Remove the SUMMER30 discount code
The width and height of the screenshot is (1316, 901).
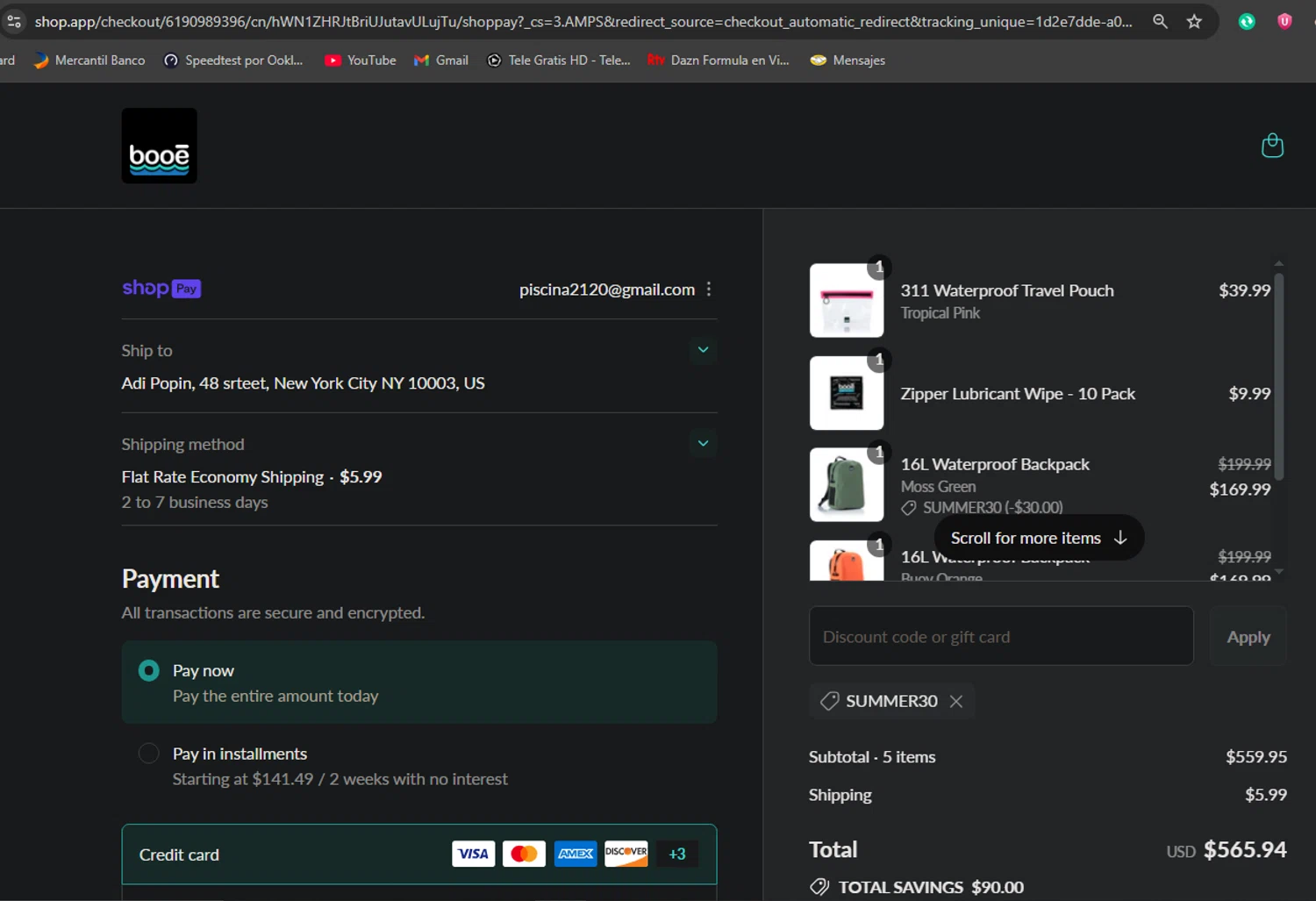pos(956,701)
